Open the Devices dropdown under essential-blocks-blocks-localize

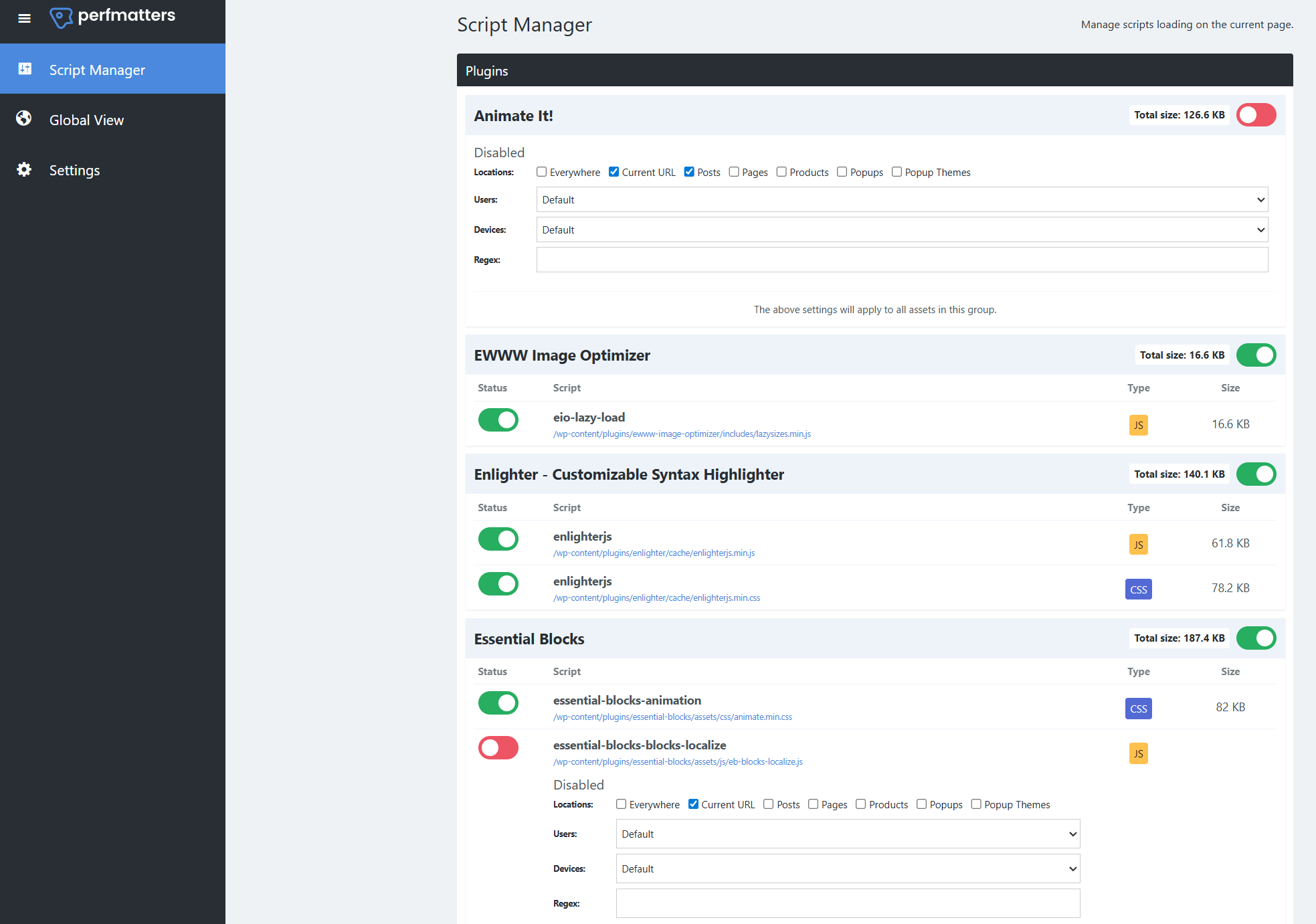click(x=847, y=868)
